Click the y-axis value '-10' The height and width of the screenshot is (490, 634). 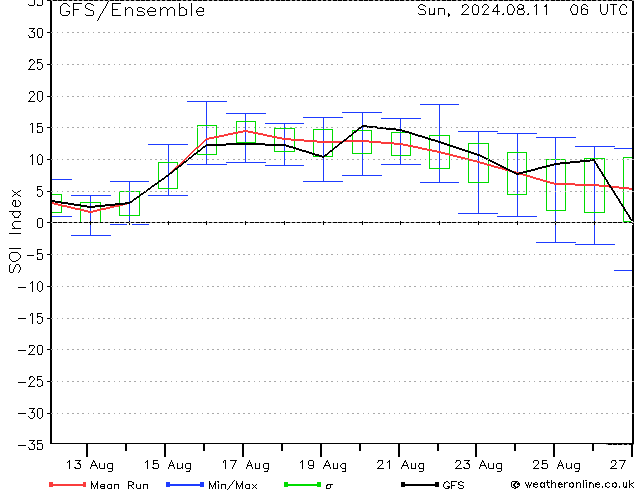point(30,287)
